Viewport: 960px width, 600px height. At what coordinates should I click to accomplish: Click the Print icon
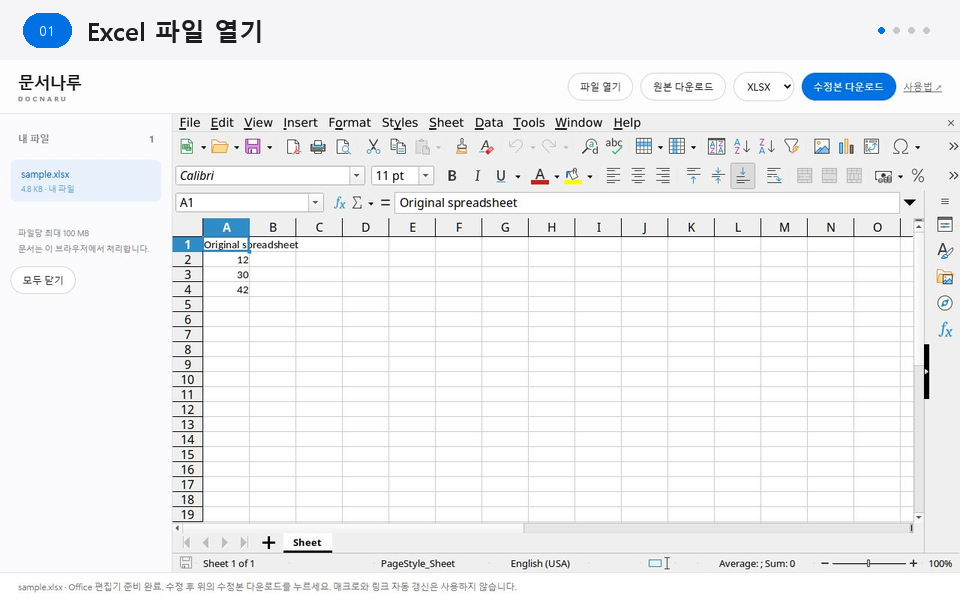318,146
